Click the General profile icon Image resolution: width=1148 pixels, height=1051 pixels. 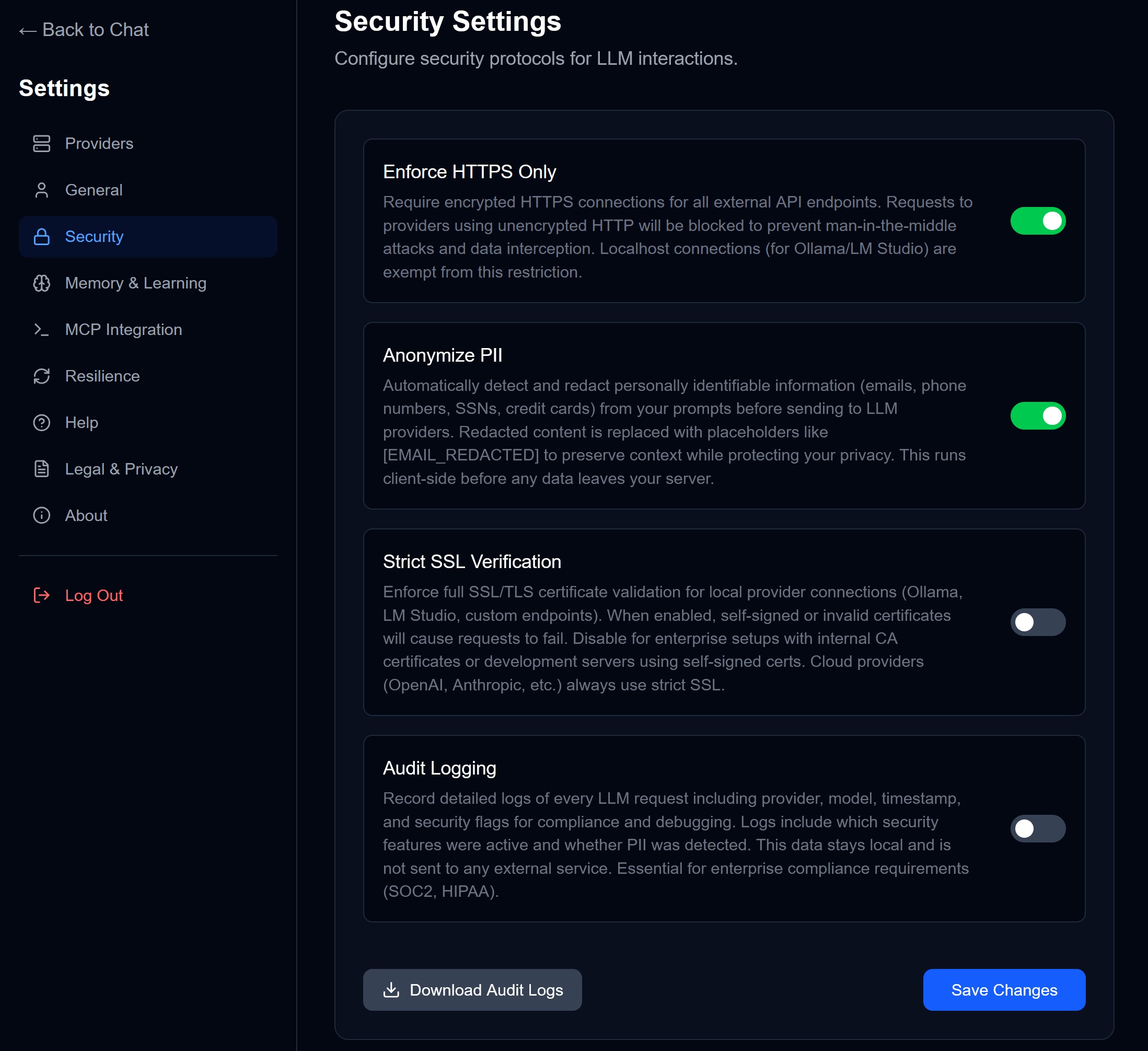tap(42, 190)
